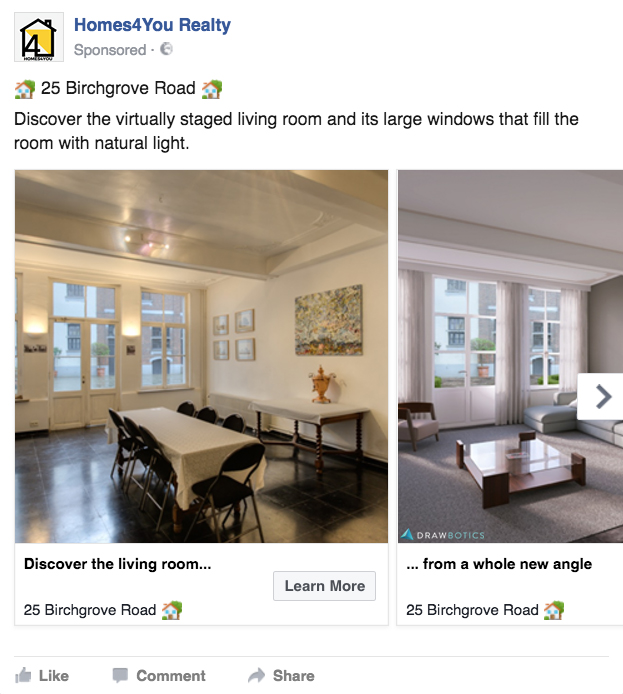Click the Sponsored label
This screenshot has width=623, height=694.
(x=110, y=50)
